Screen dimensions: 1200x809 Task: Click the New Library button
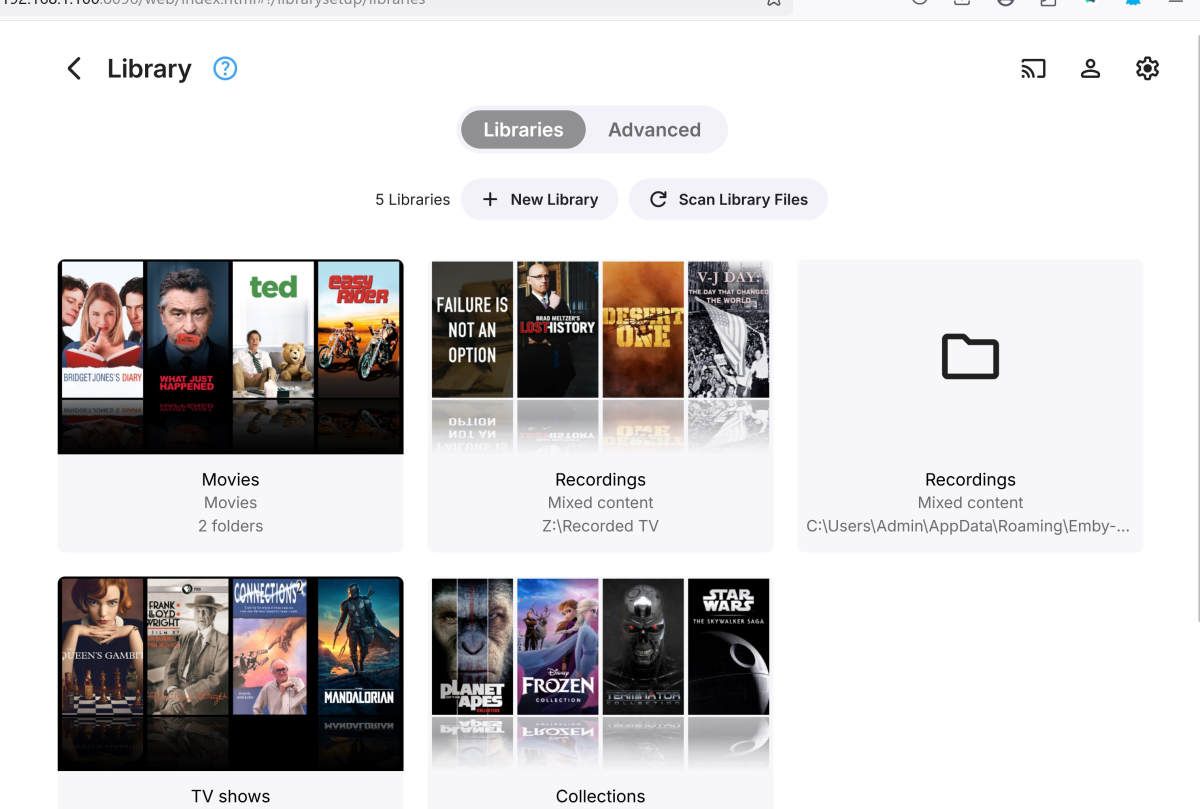[539, 199]
